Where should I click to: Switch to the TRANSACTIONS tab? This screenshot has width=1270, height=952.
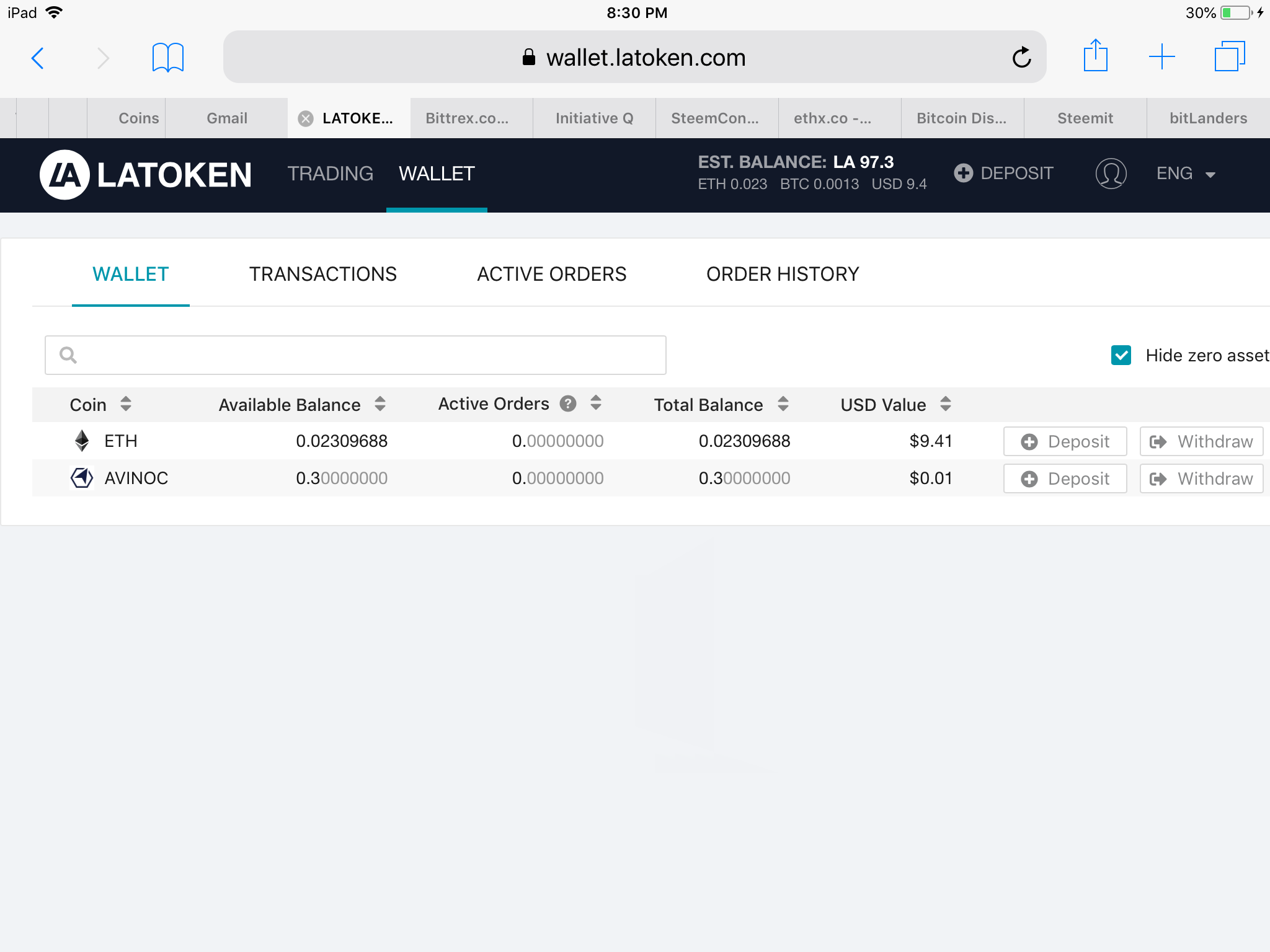[x=322, y=274]
